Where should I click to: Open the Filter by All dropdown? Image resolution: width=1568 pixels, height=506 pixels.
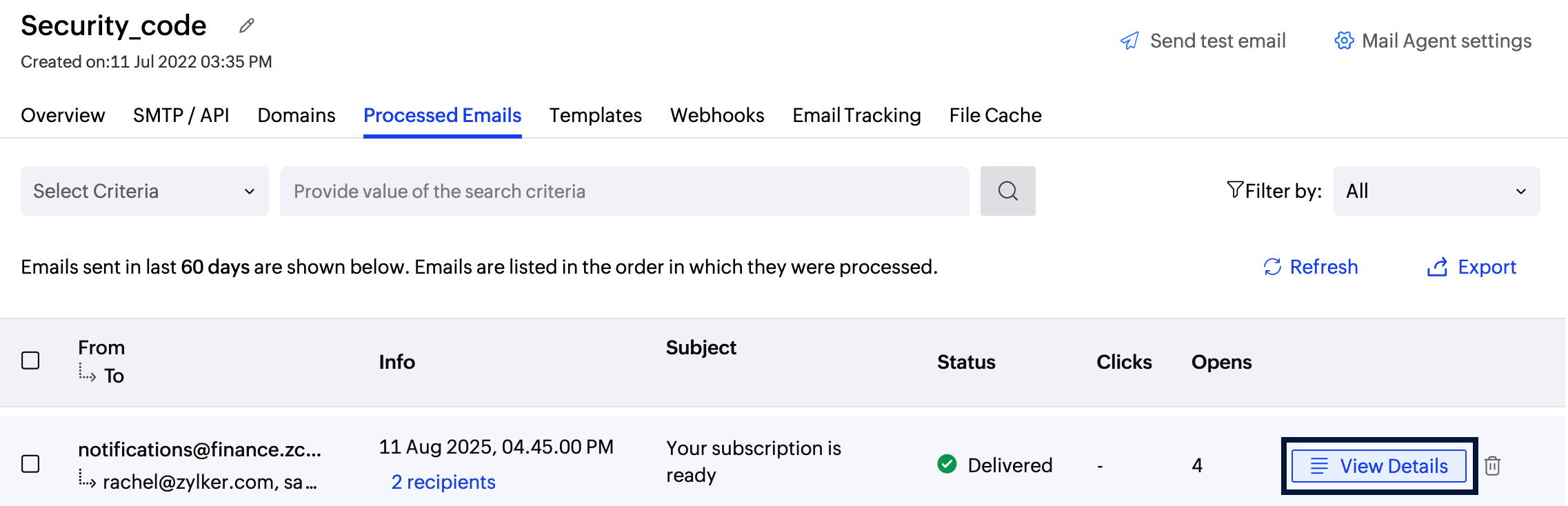1436,191
